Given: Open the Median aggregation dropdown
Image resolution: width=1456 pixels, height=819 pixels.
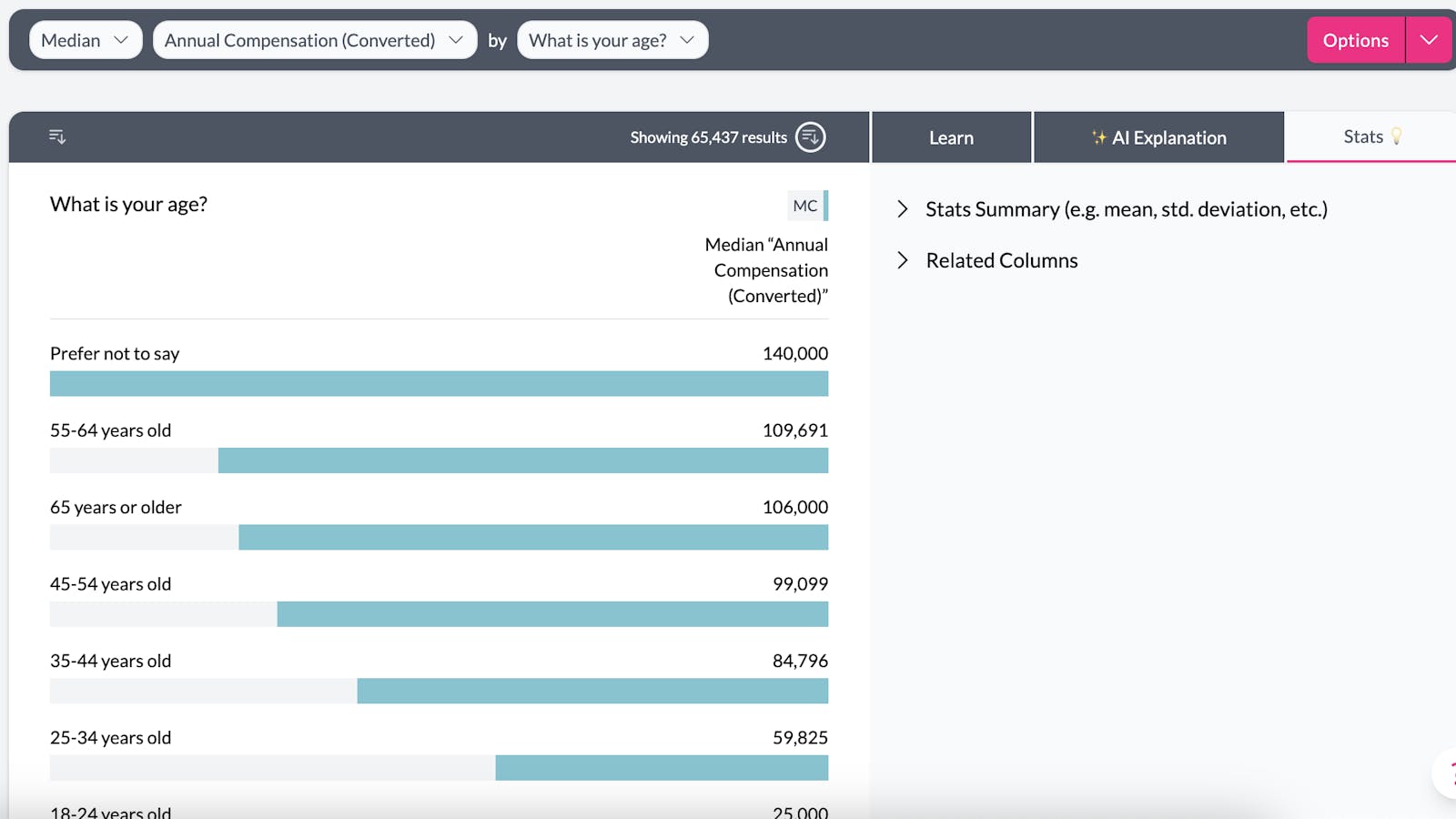Looking at the screenshot, I should click(86, 40).
